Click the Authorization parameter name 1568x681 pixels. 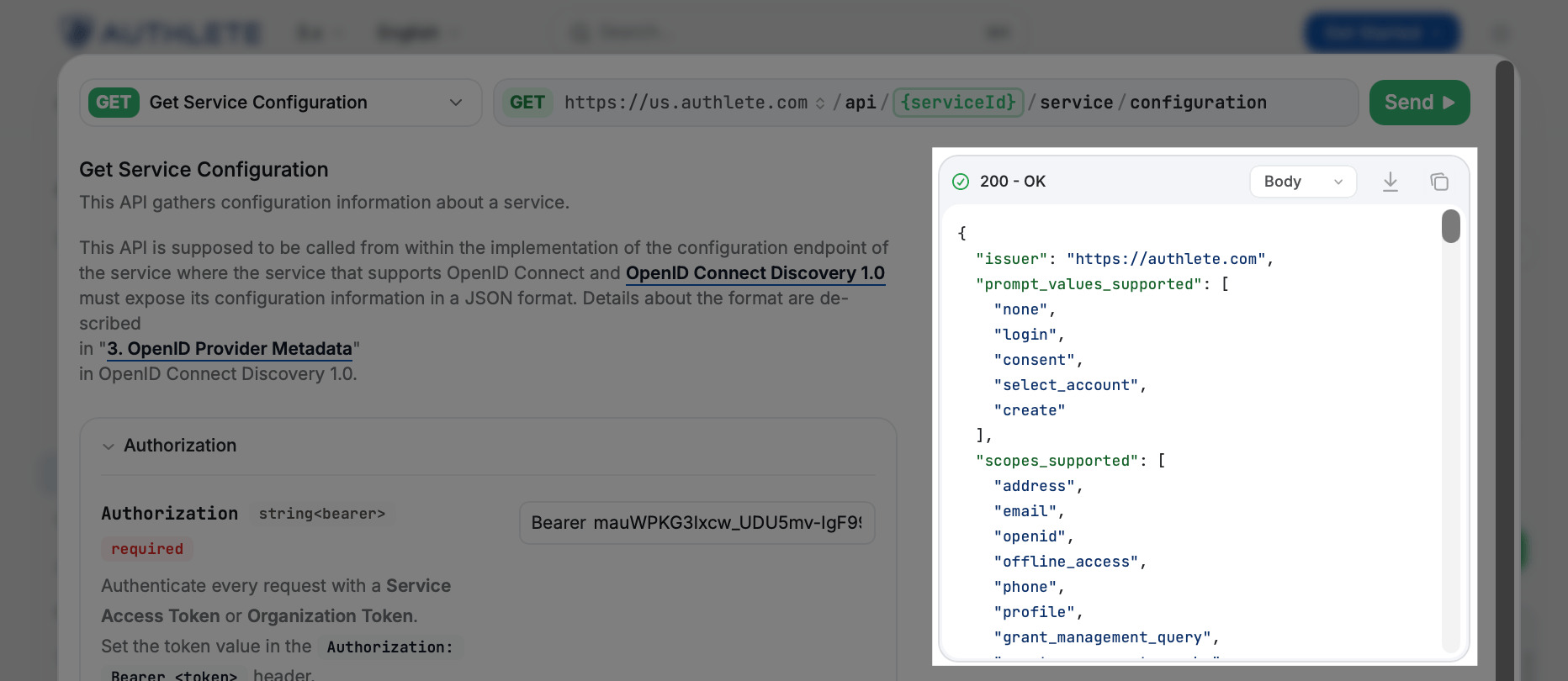point(170,514)
